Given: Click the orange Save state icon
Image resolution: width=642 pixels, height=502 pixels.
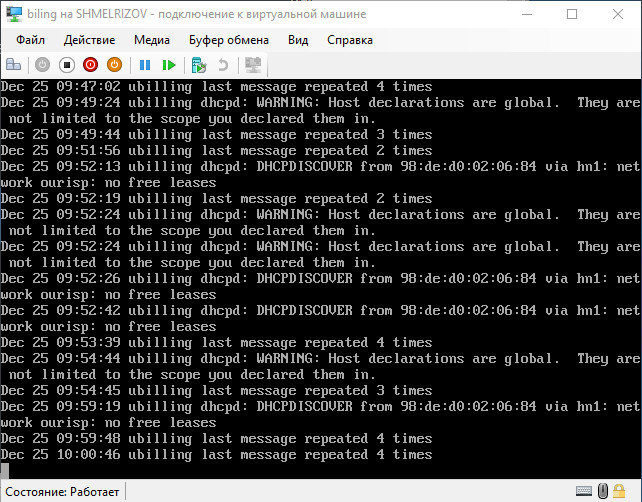Looking at the screenshot, I should pyautogui.click(x=114, y=65).
